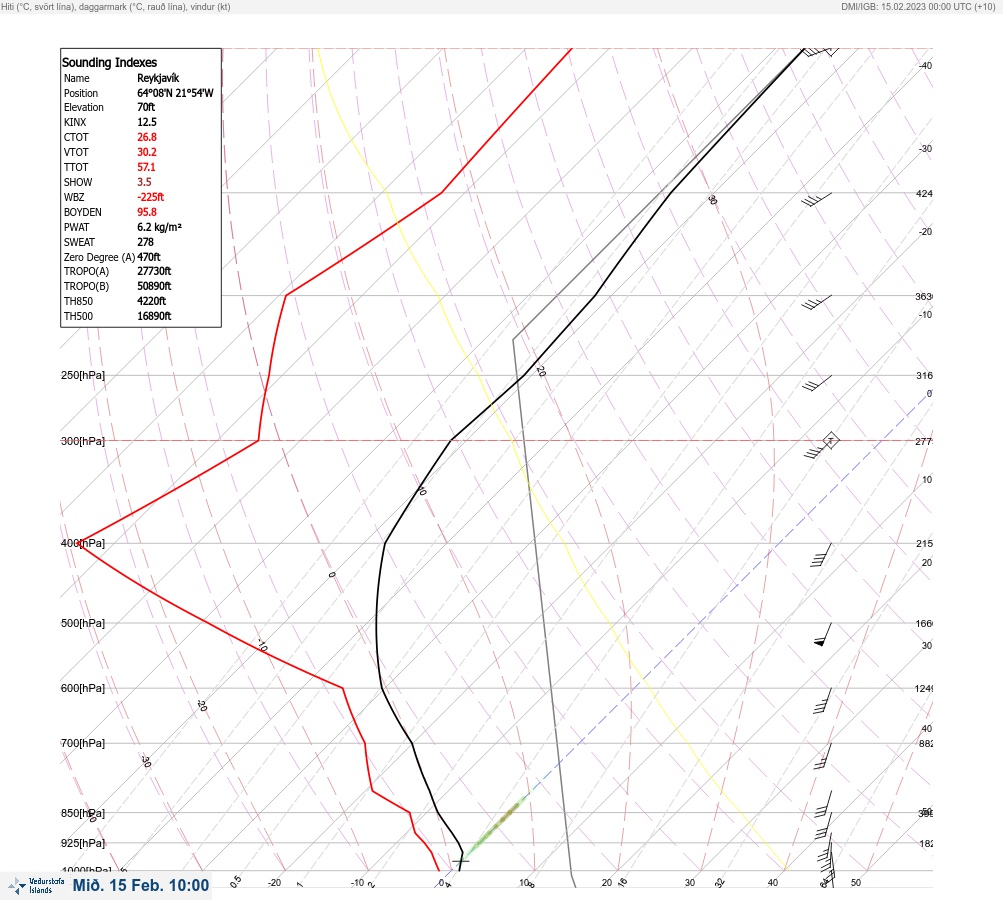Click the 'SWEAT' index label

pos(79,242)
